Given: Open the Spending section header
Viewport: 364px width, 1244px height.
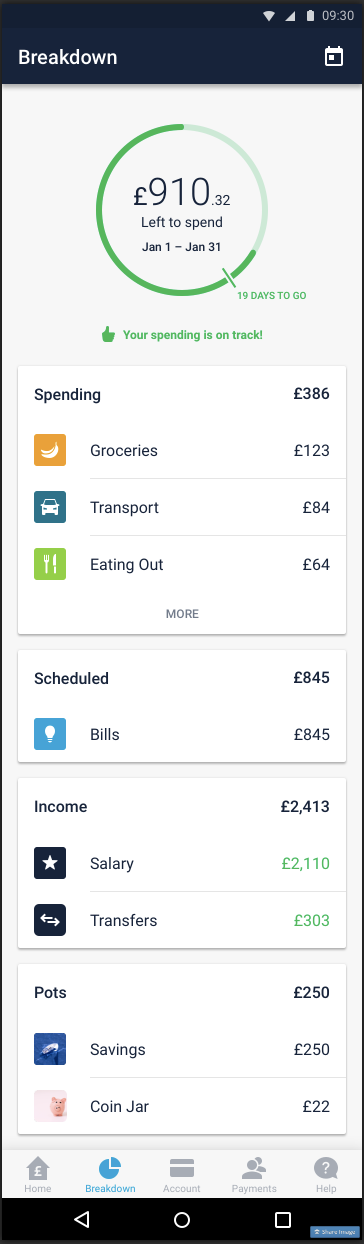Looking at the screenshot, I should 182,394.
